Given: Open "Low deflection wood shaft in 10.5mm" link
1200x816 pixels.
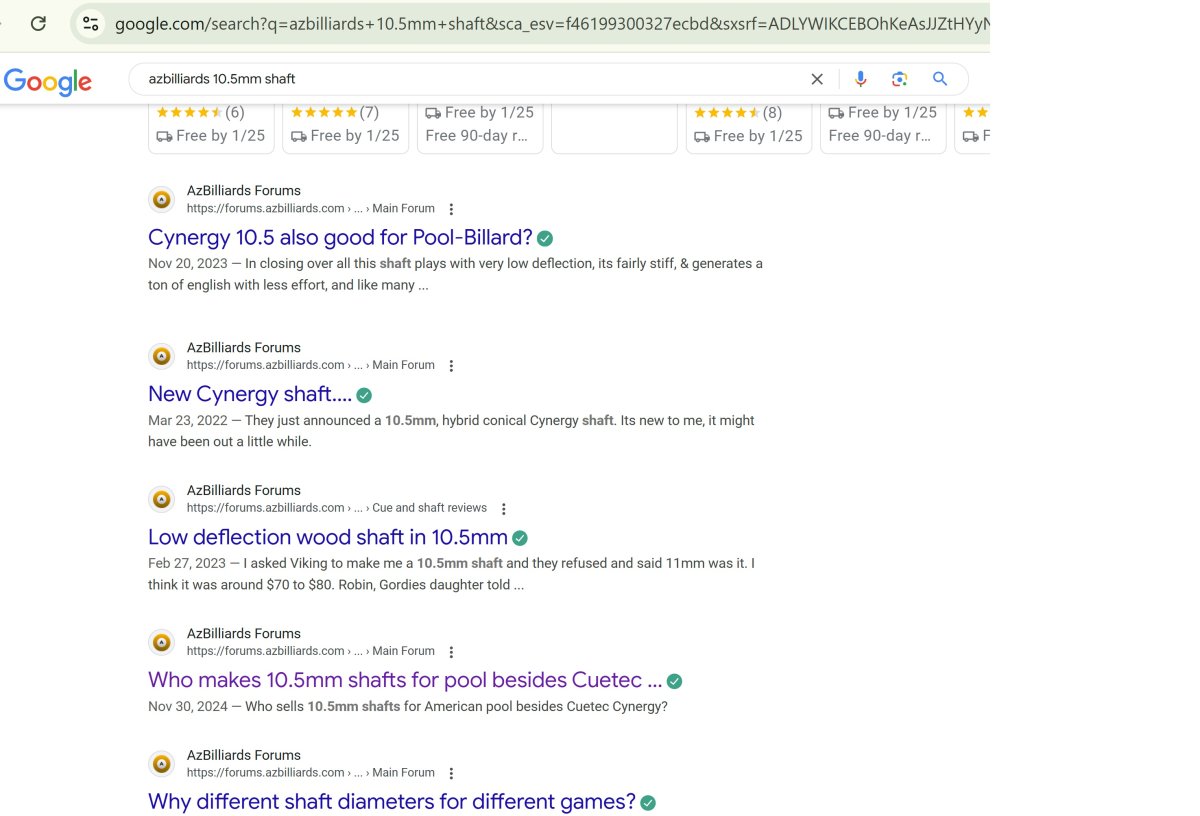Looking at the screenshot, I should pyautogui.click(x=327, y=538).
